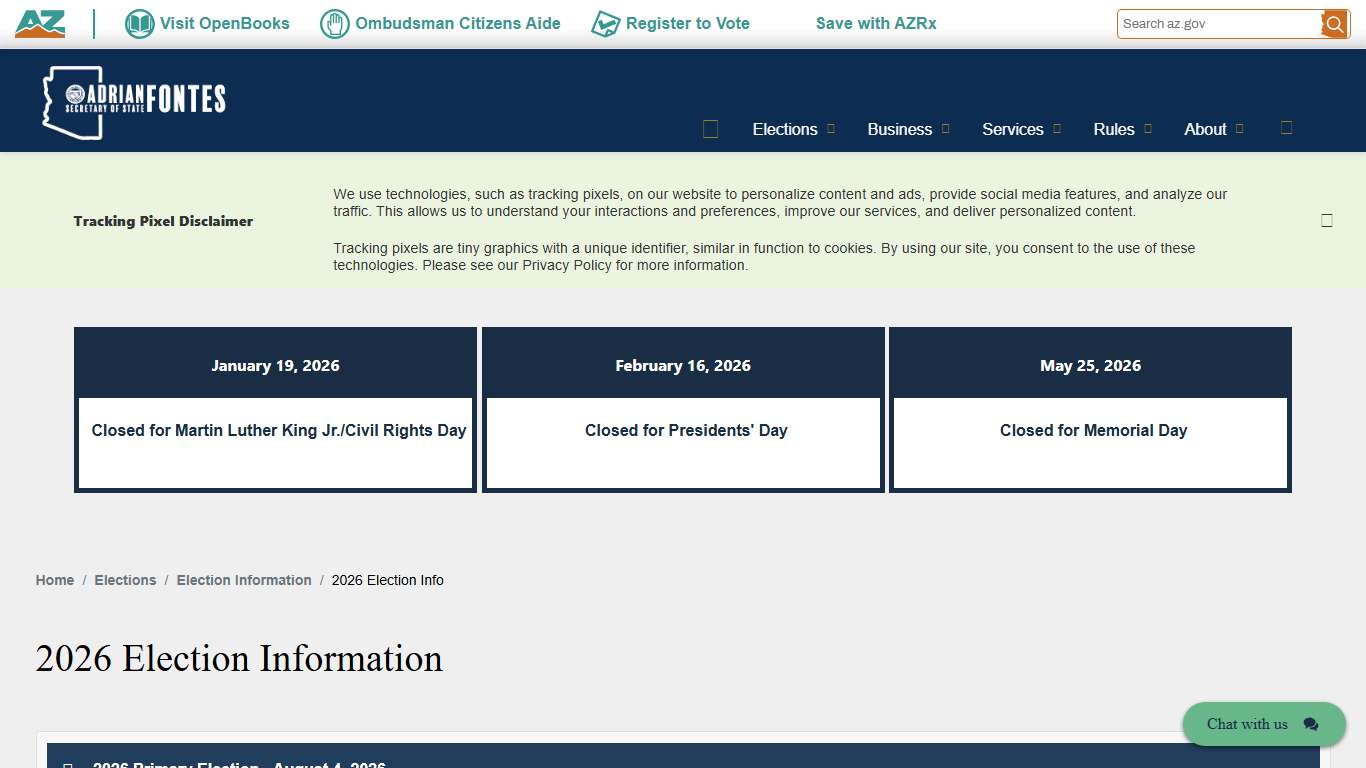Select the Register to Vote envelope icon
Image resolution: width=1366 pixels, height=768 pixels.
click(x=606, y=23)
